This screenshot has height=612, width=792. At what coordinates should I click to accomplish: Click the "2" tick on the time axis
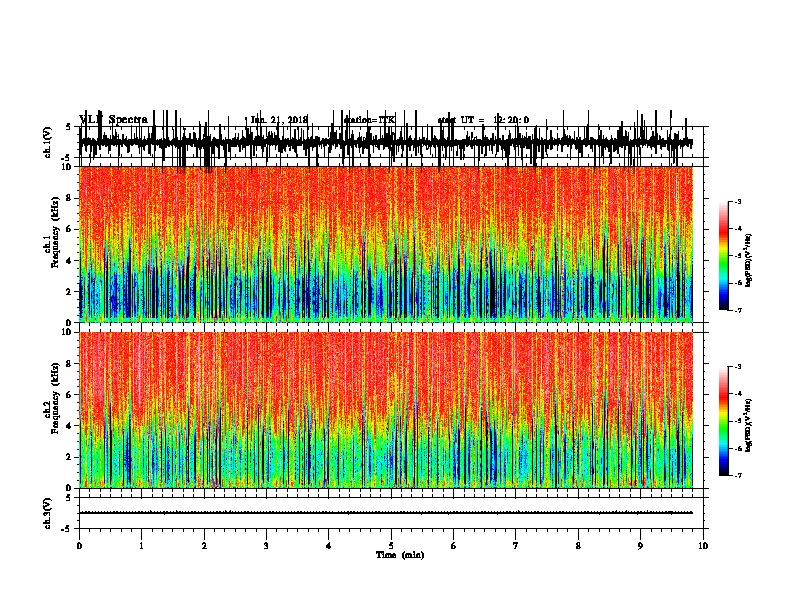coord(204,546)
